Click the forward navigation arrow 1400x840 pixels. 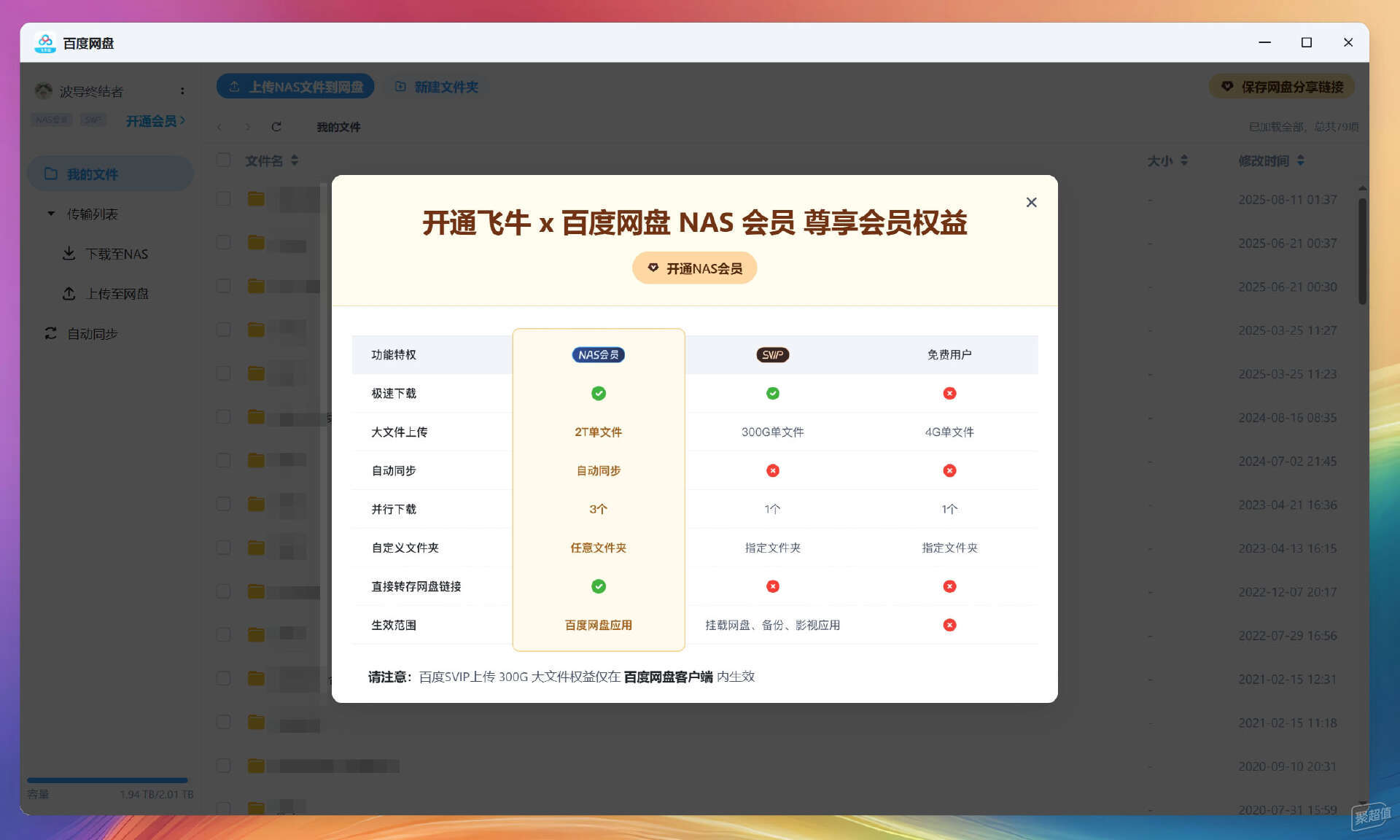point(248,127)
